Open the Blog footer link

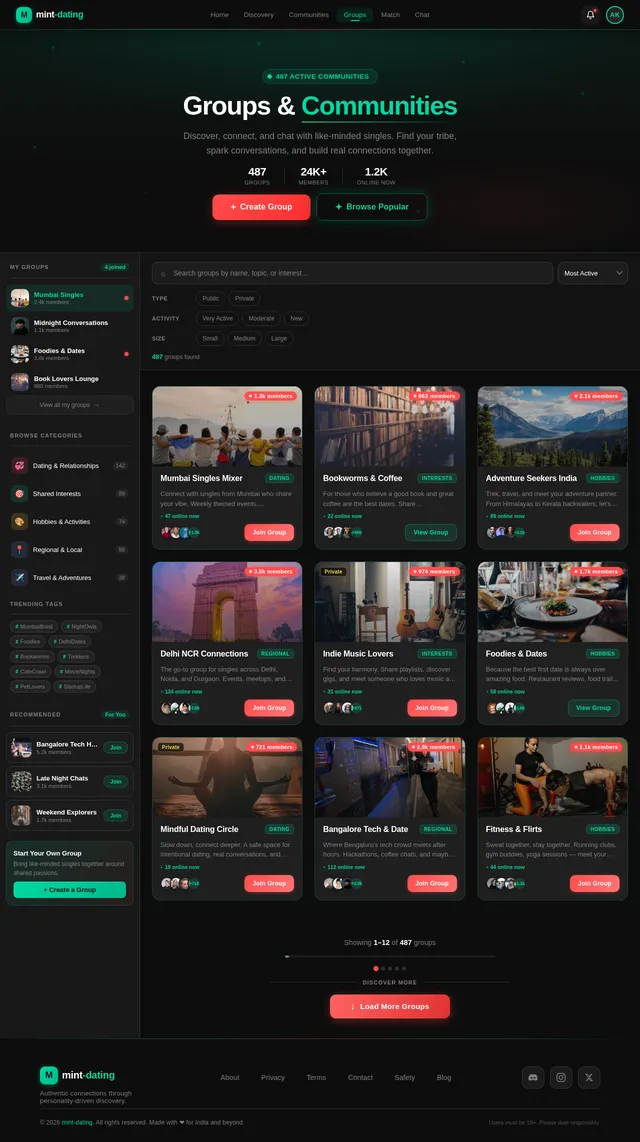[x=444, y=1077]
